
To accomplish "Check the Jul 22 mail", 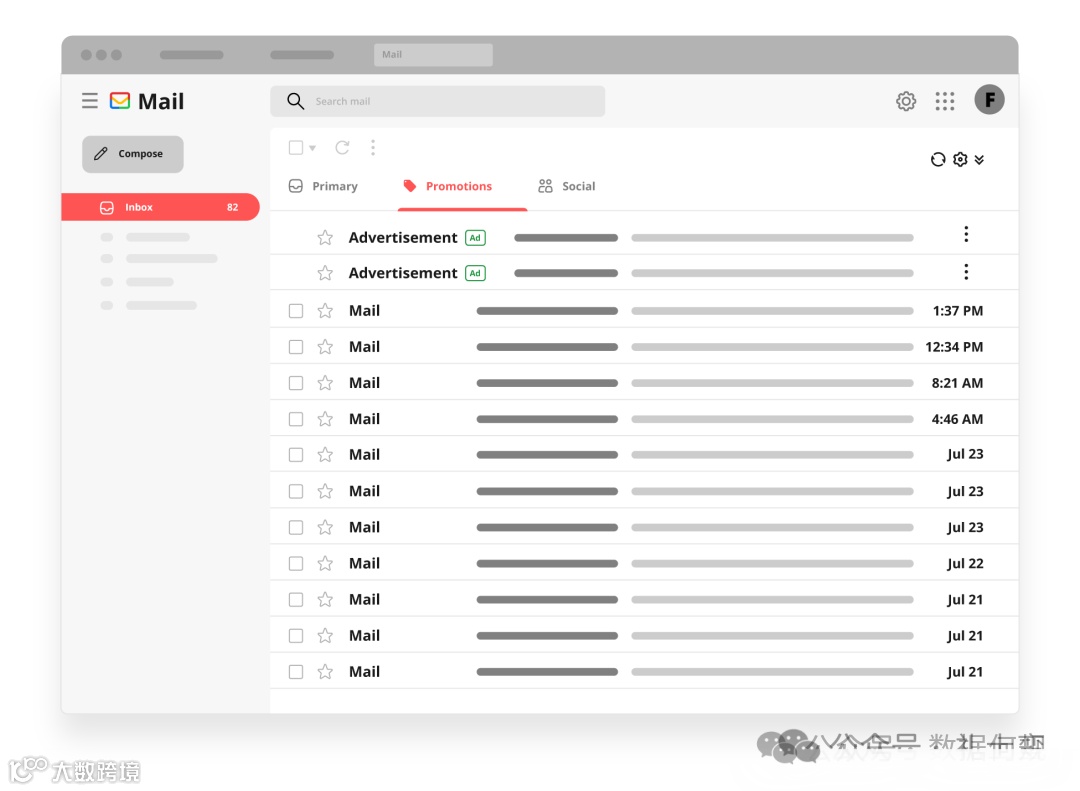I will point(295,564).
